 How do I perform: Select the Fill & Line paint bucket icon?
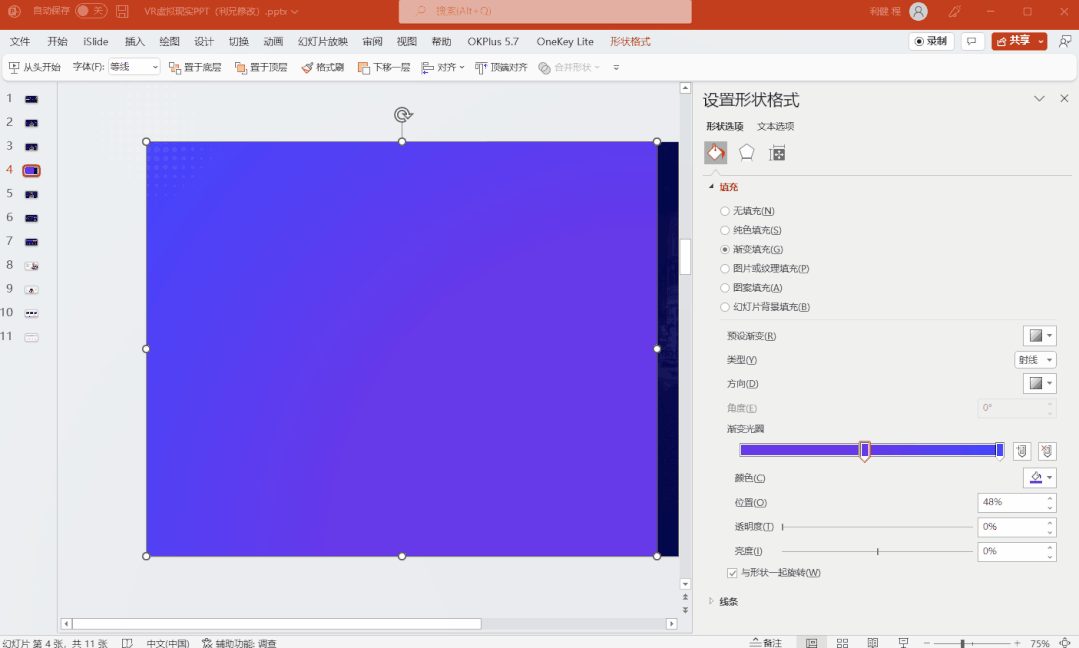[716, 153]
